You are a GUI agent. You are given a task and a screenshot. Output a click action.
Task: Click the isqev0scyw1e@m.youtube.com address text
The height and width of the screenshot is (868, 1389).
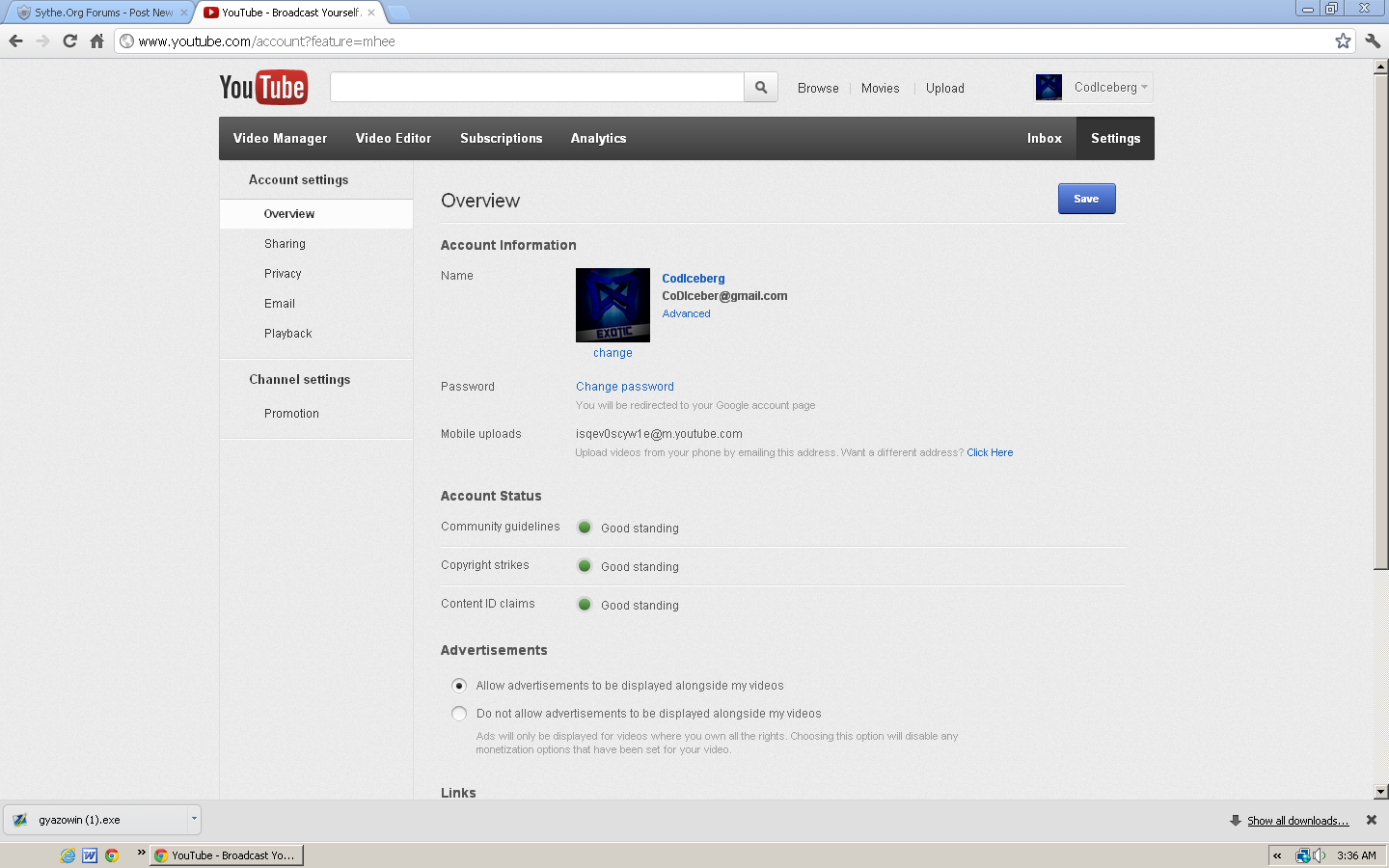point(659,434)
